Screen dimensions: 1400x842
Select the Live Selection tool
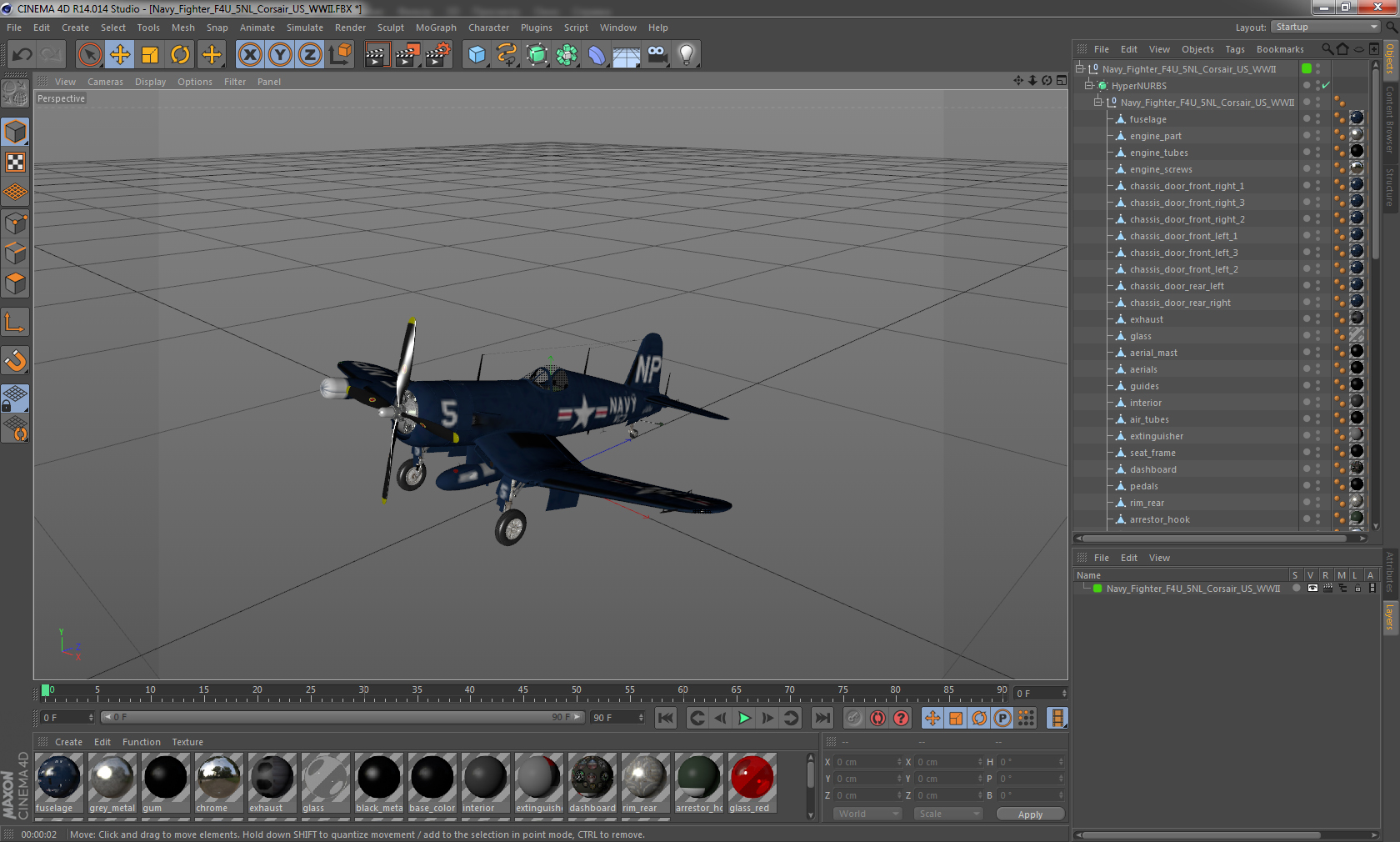pyautogui.click(x=90, y=55)
